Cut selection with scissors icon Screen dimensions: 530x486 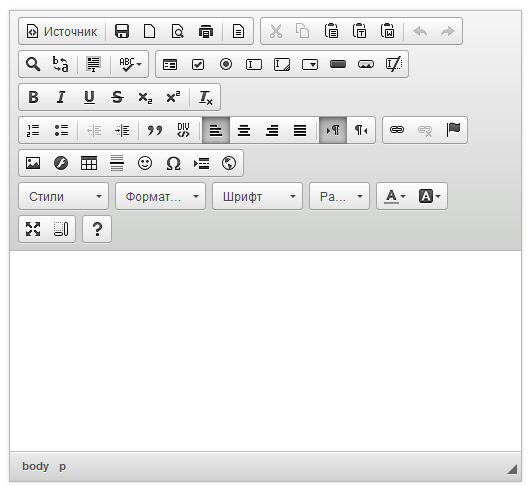pos(275,31)
